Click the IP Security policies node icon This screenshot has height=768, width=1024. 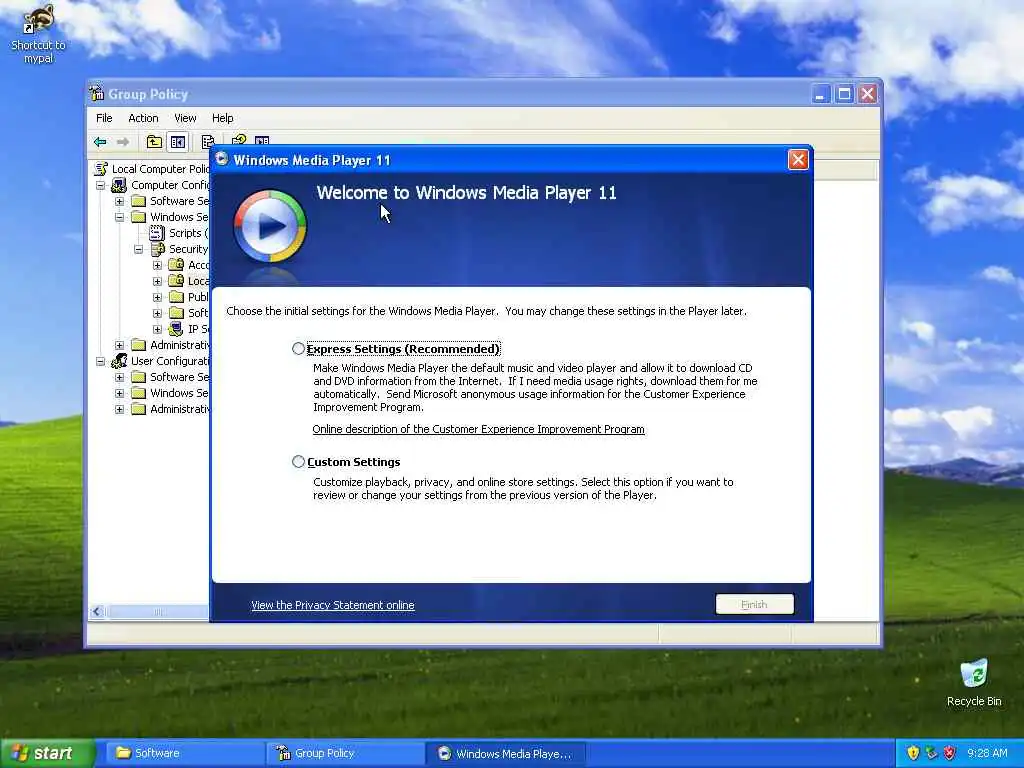click(x=176, y=328)
